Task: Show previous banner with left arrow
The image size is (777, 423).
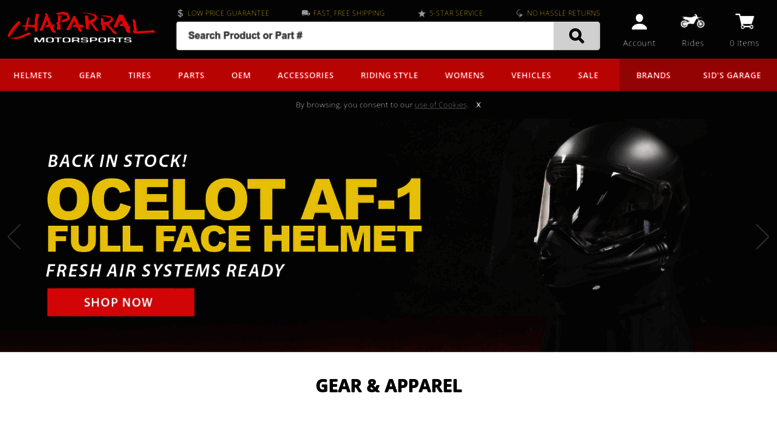Action: [14, 236]
